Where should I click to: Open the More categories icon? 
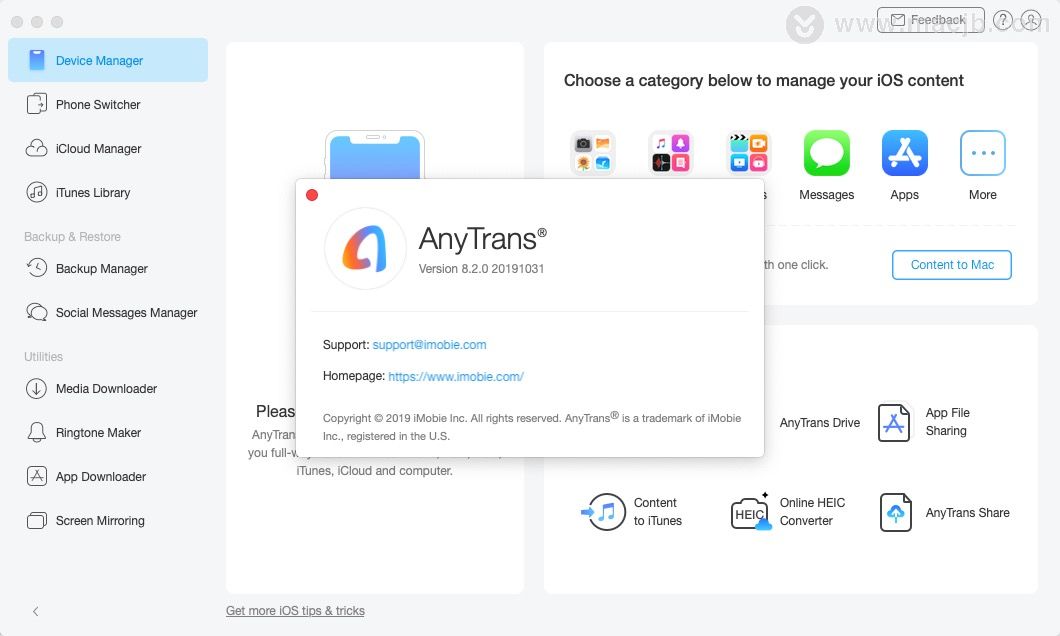pyautogui.click(x=982, y=153)
